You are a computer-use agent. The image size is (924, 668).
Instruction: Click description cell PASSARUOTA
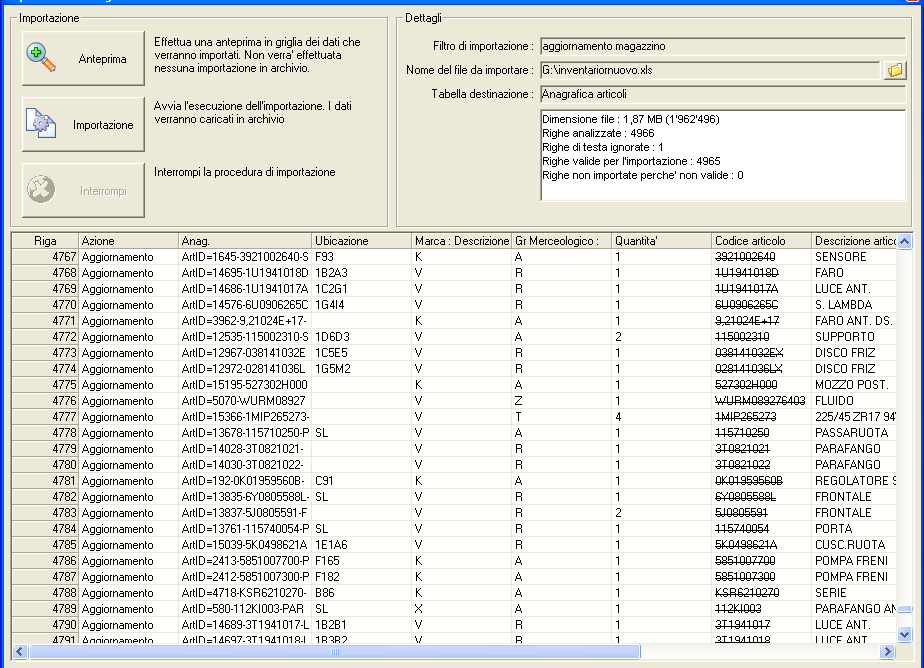(852, 432)
